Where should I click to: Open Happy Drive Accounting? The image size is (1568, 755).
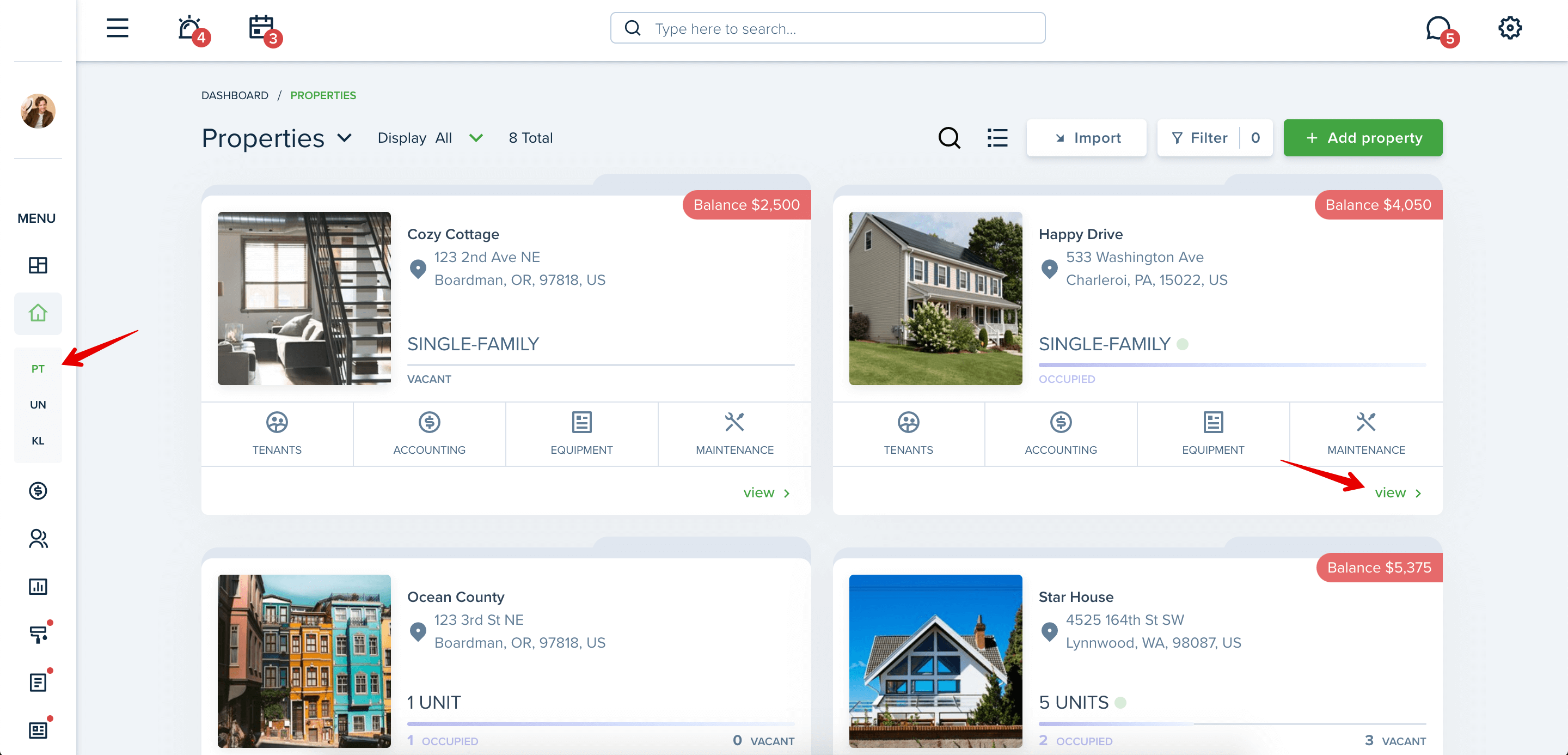1061,434
